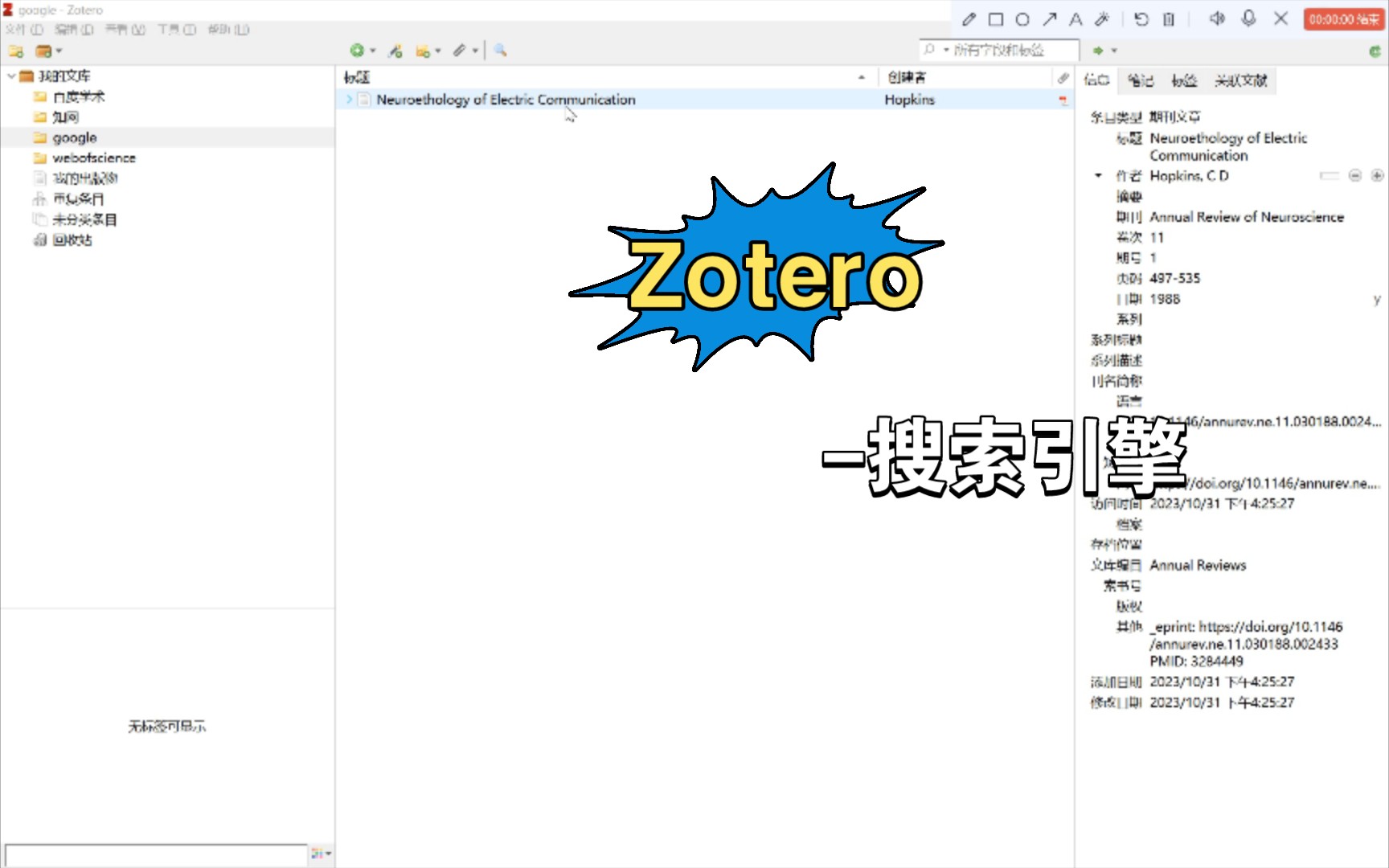
Task: Open the Add Attachment dropdown arrow
Action: (475, 51)
